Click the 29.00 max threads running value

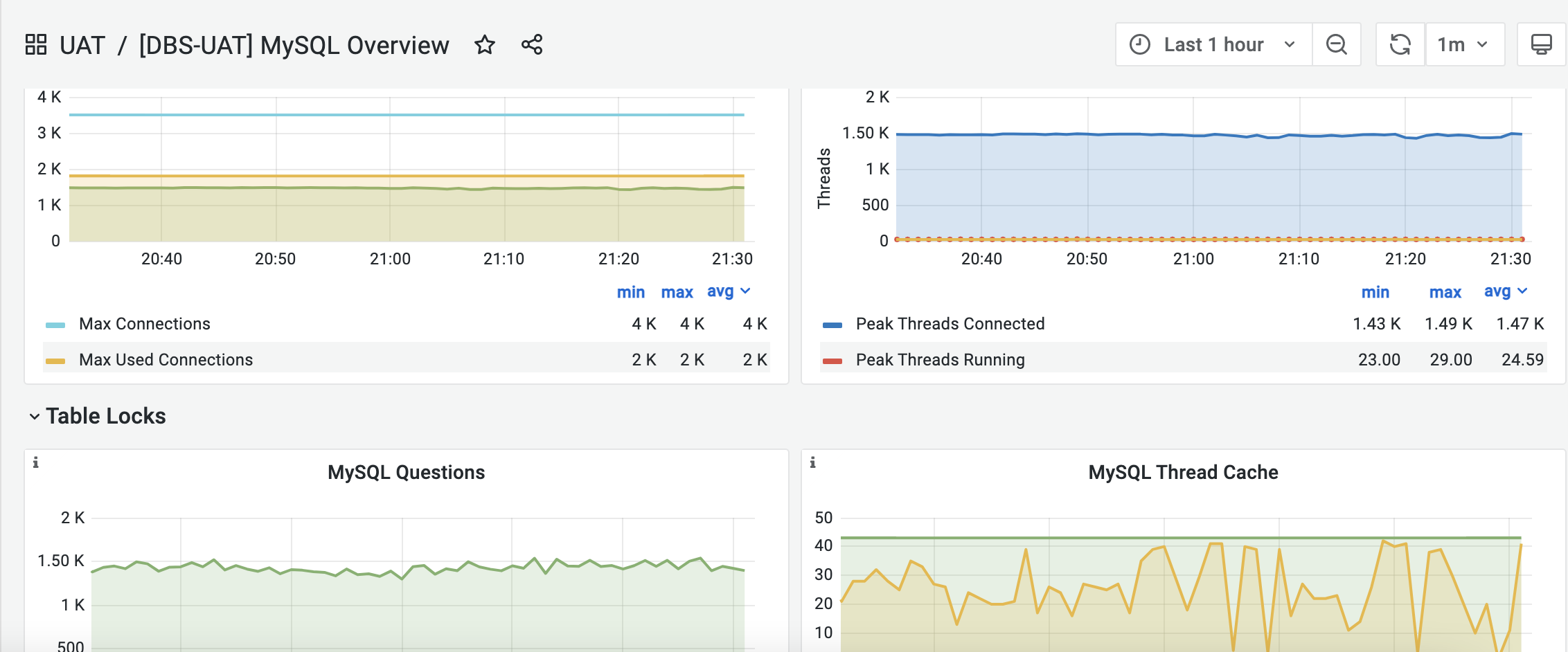coord(1451,360)
